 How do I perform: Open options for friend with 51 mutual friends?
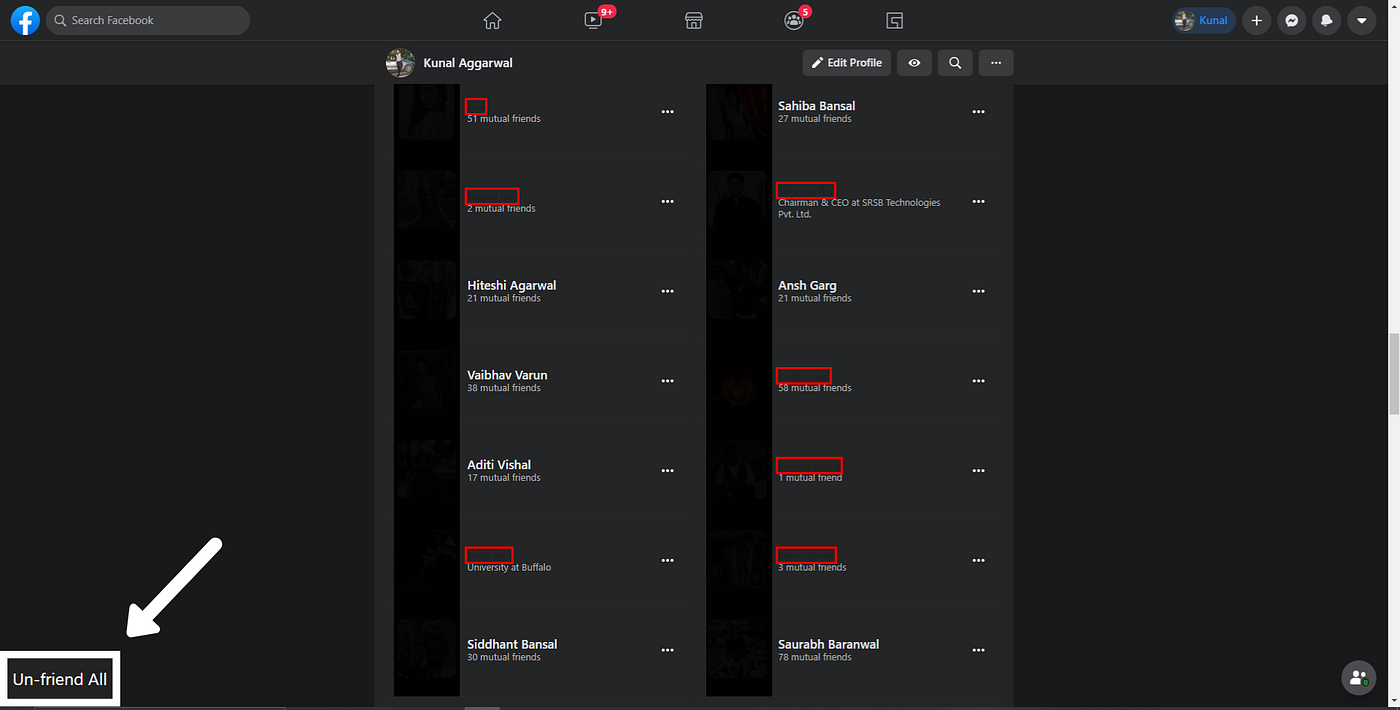668,112
